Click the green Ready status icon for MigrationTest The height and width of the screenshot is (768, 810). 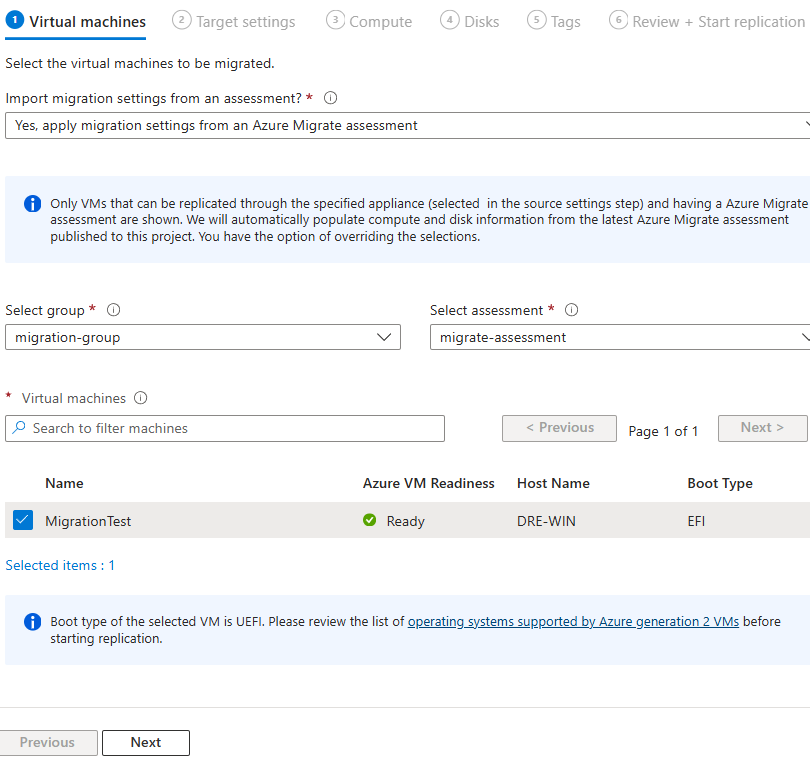click(x=369, y=520)
